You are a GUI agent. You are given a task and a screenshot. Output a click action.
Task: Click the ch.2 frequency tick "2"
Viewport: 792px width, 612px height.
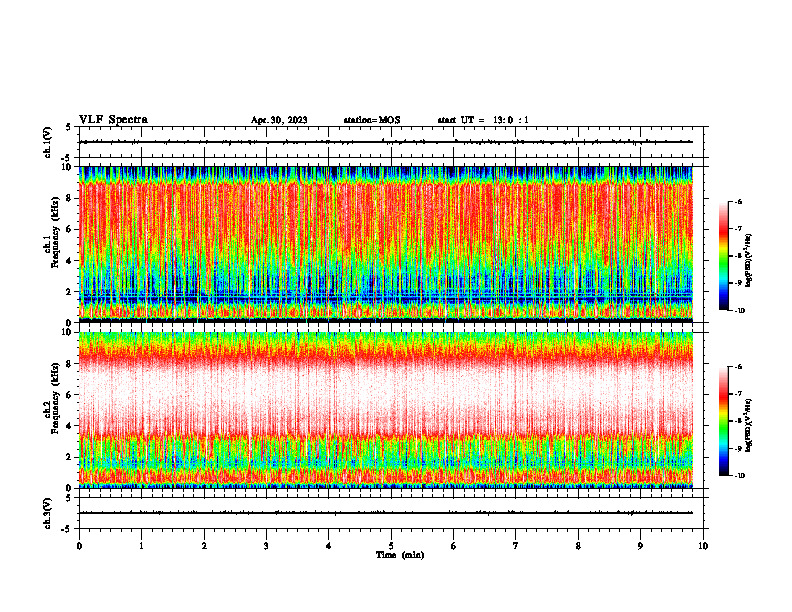70,457
